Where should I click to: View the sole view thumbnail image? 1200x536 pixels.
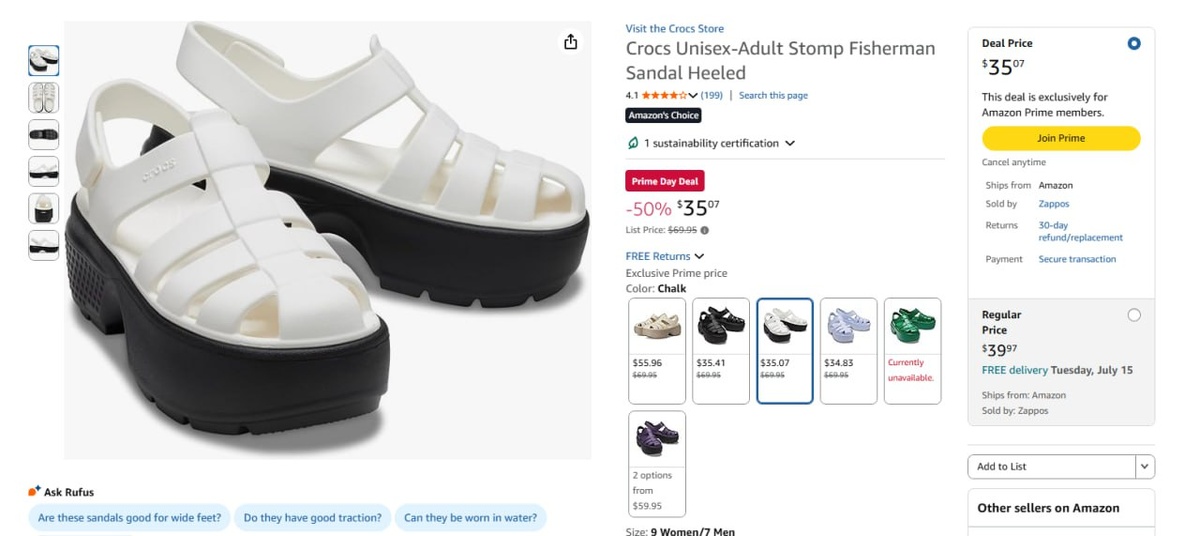pyautogui.click(x=43, y=134)
